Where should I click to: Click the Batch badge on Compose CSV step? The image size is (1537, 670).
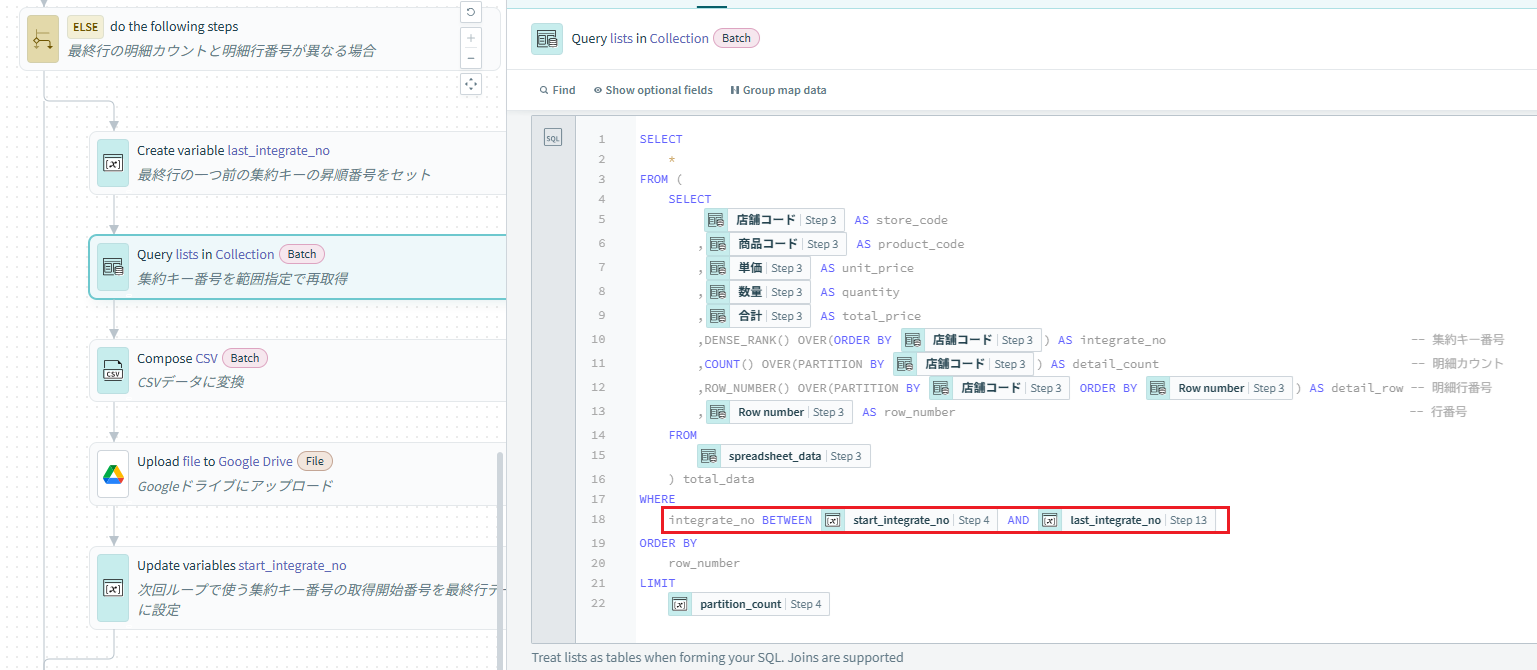(x=245, y=358)
